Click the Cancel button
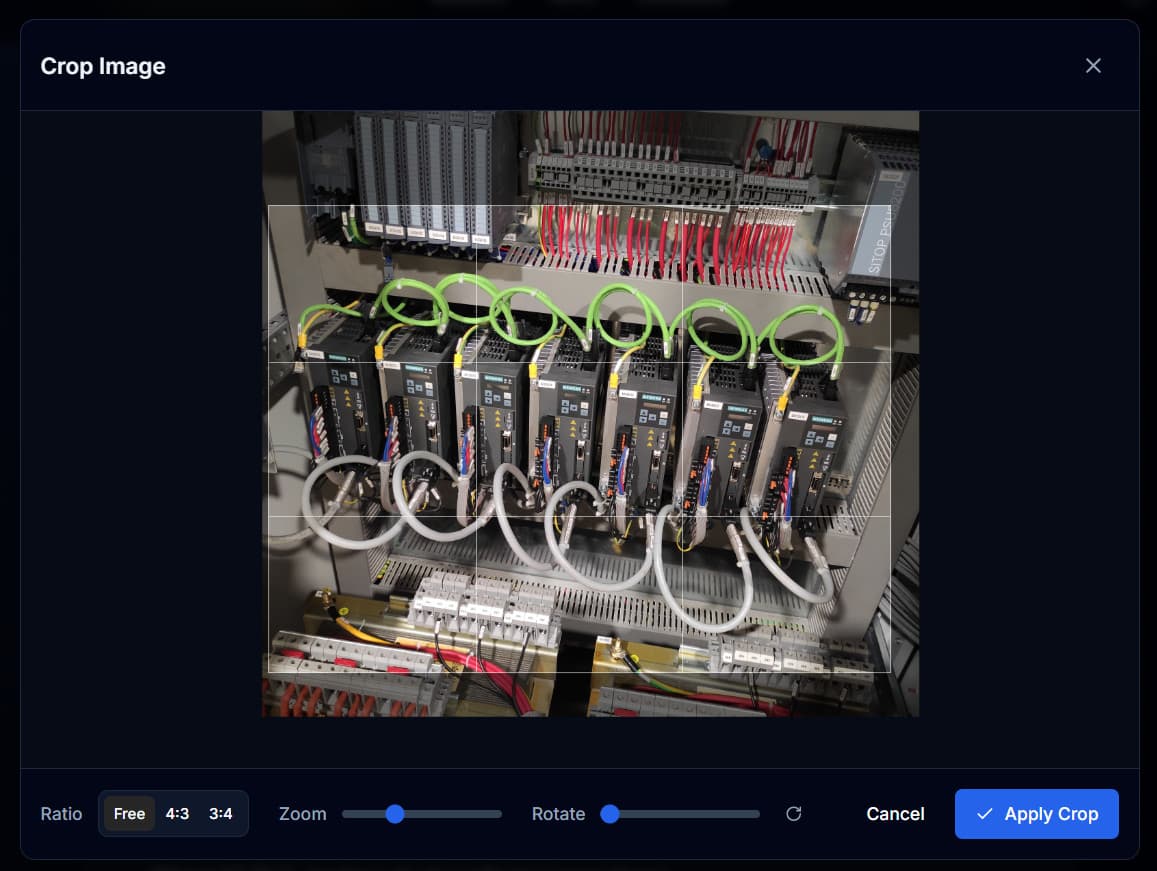This screenshot has width=1157, height=871. 895,814
